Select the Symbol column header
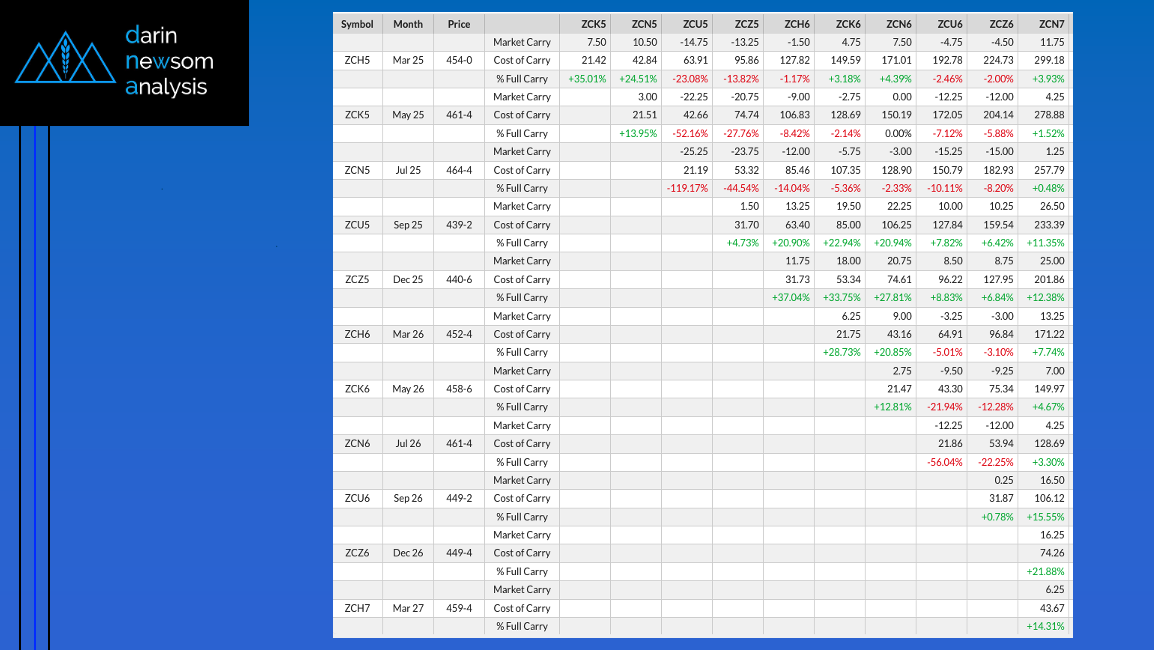The width and height of the screenshot is (1154, 650). pos(357,24)
